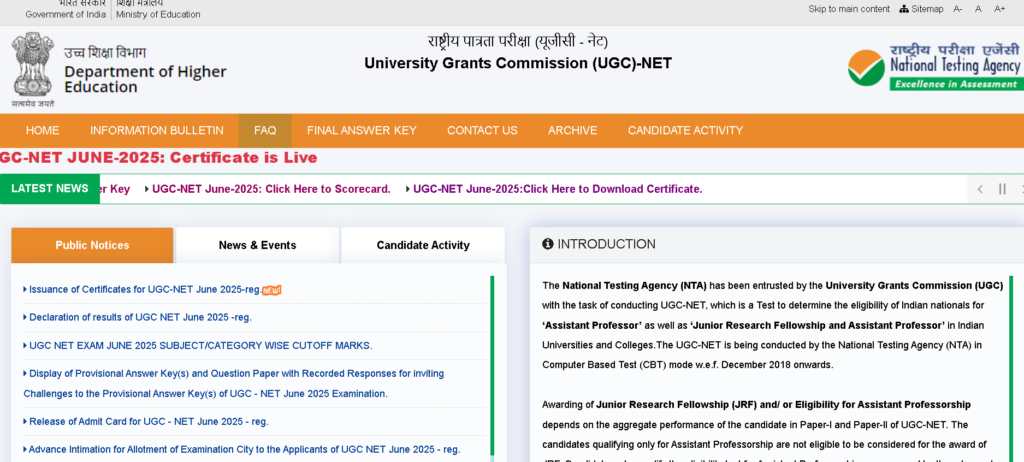Viewport: 1024px width, 462px height.
Task: Increase font size with A+ button
Action: tap(999, 8)
